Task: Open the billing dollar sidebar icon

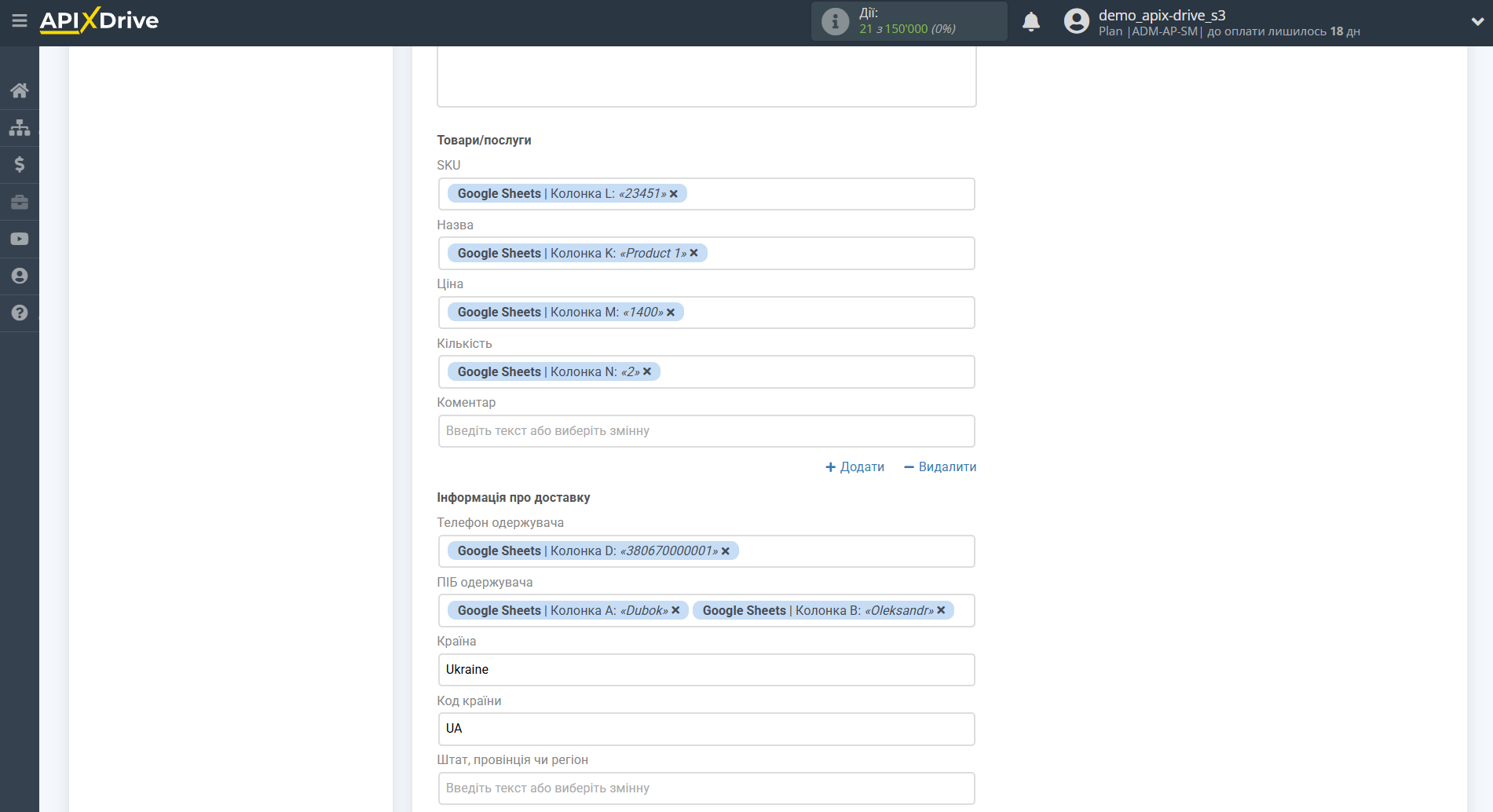Action: pyautogui.click(x=20, y=164)
